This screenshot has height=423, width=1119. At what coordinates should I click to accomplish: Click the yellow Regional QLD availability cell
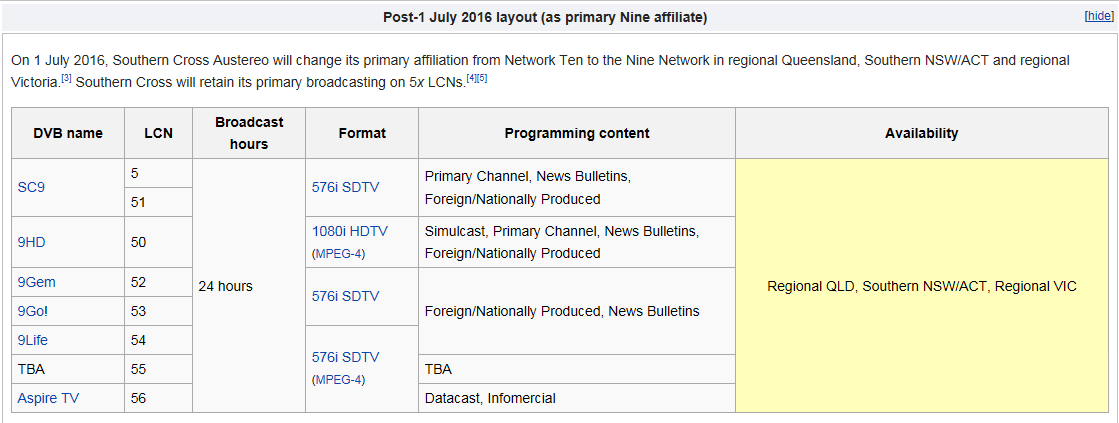tap(921, 286)
